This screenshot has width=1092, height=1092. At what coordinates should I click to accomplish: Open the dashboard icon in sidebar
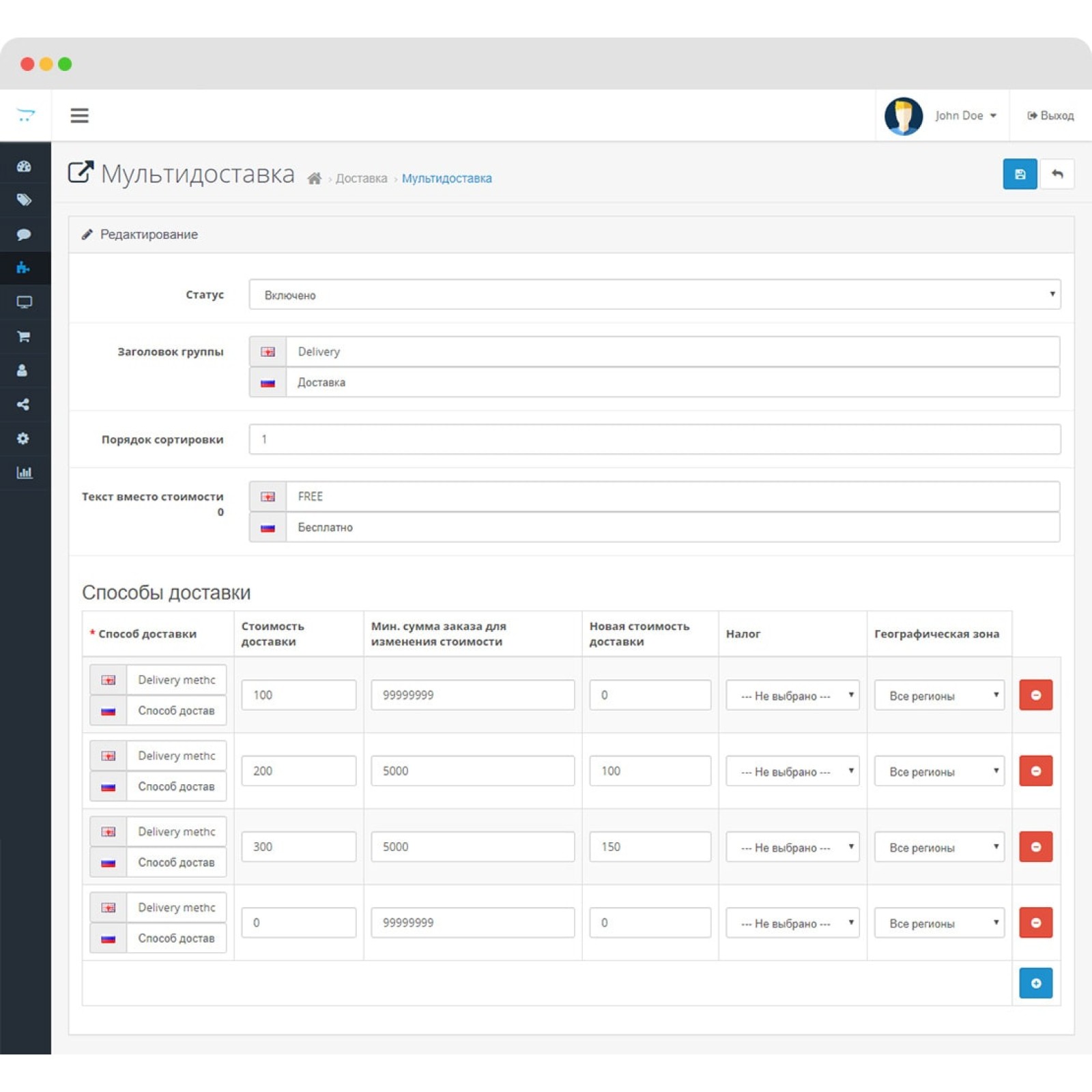[24, 166]
